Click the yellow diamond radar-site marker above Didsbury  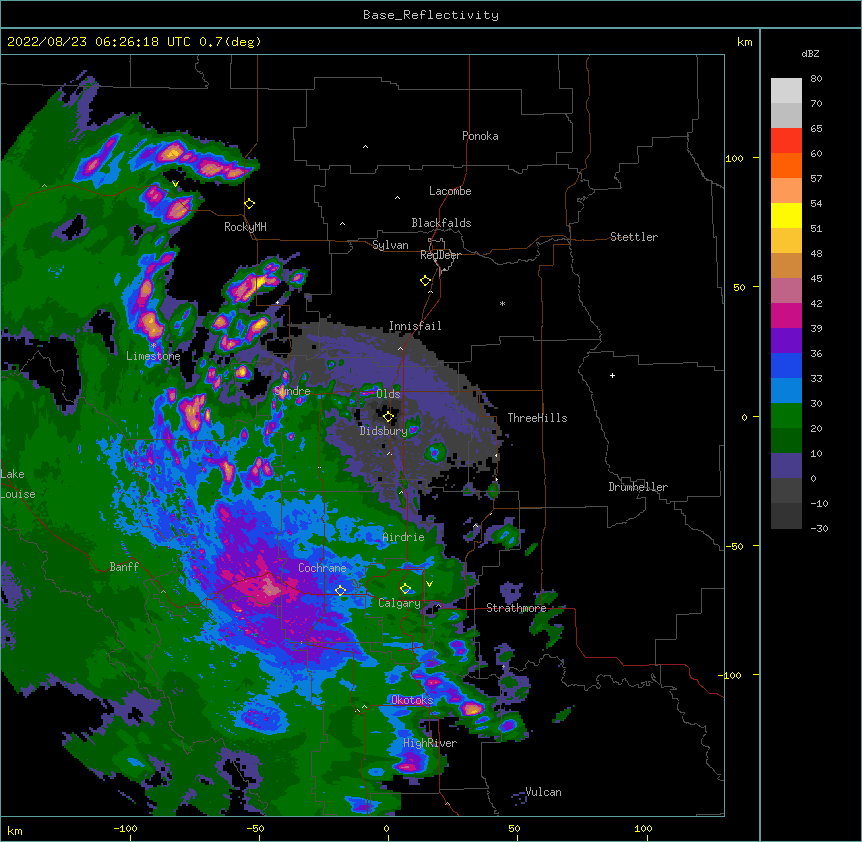coord(389,417)
